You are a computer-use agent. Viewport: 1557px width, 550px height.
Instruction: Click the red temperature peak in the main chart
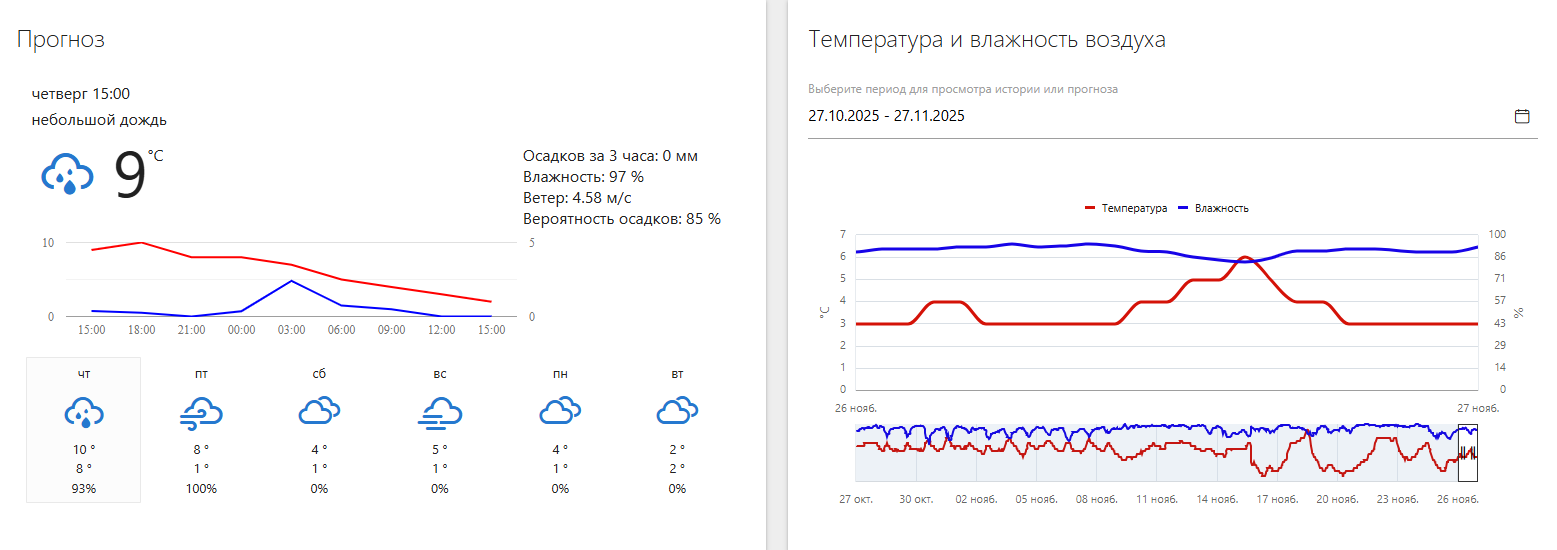1243,258
